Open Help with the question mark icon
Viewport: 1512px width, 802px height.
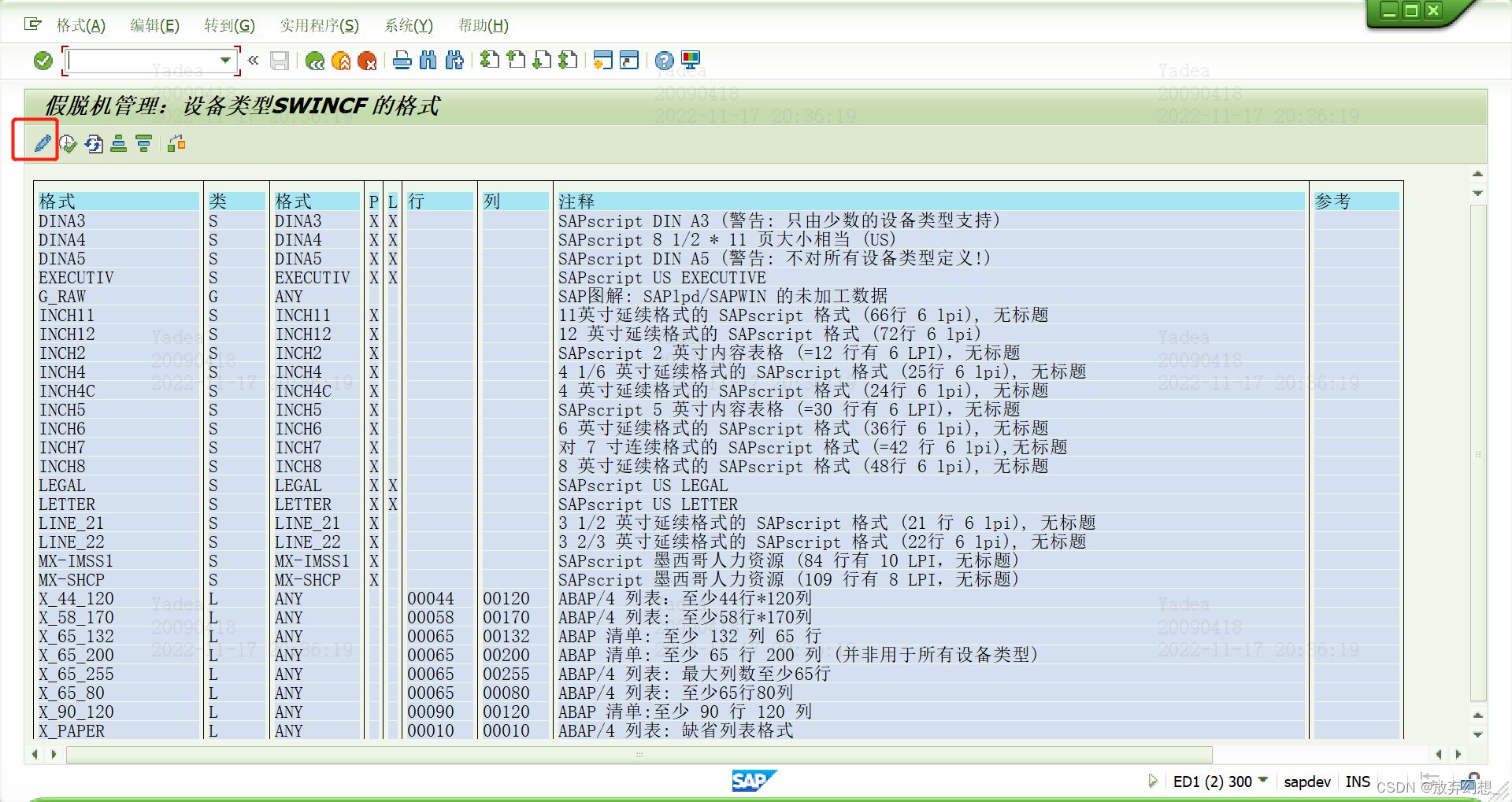[x=665, y=61]
